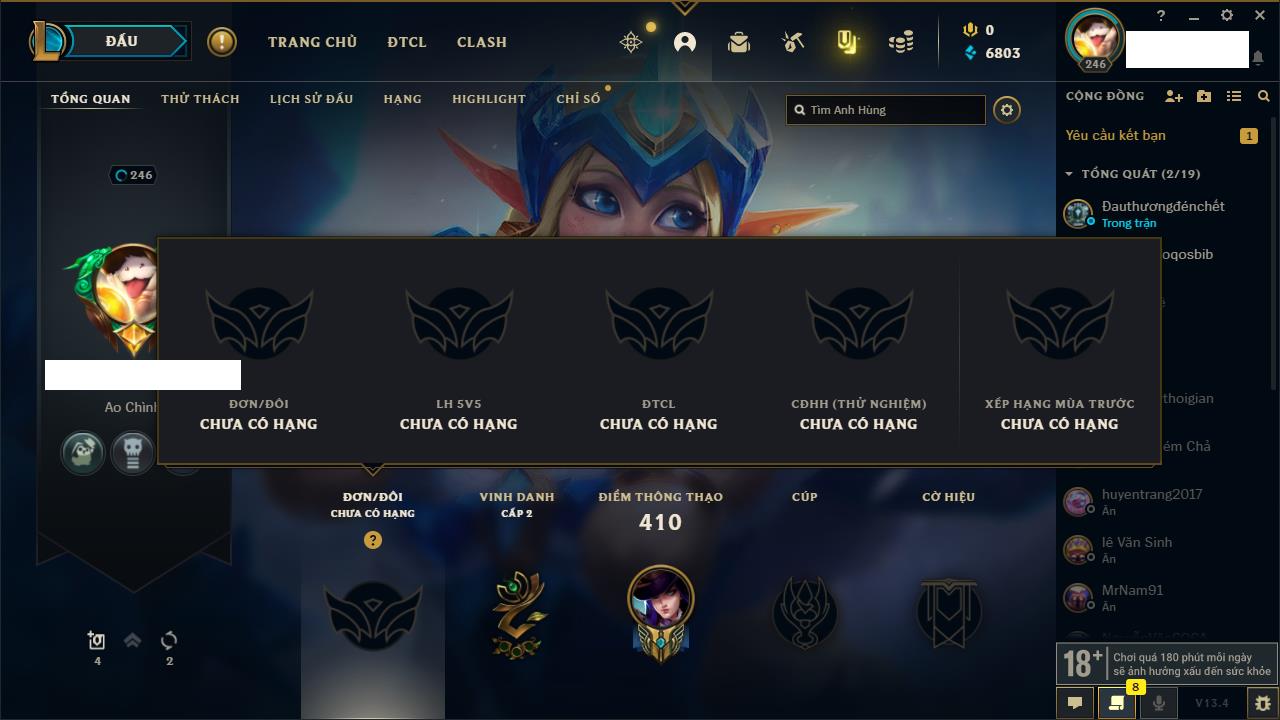
Task: Switch to the LỊCH SỬ ĐẤU tab
Action: click(x=311, y=99)
